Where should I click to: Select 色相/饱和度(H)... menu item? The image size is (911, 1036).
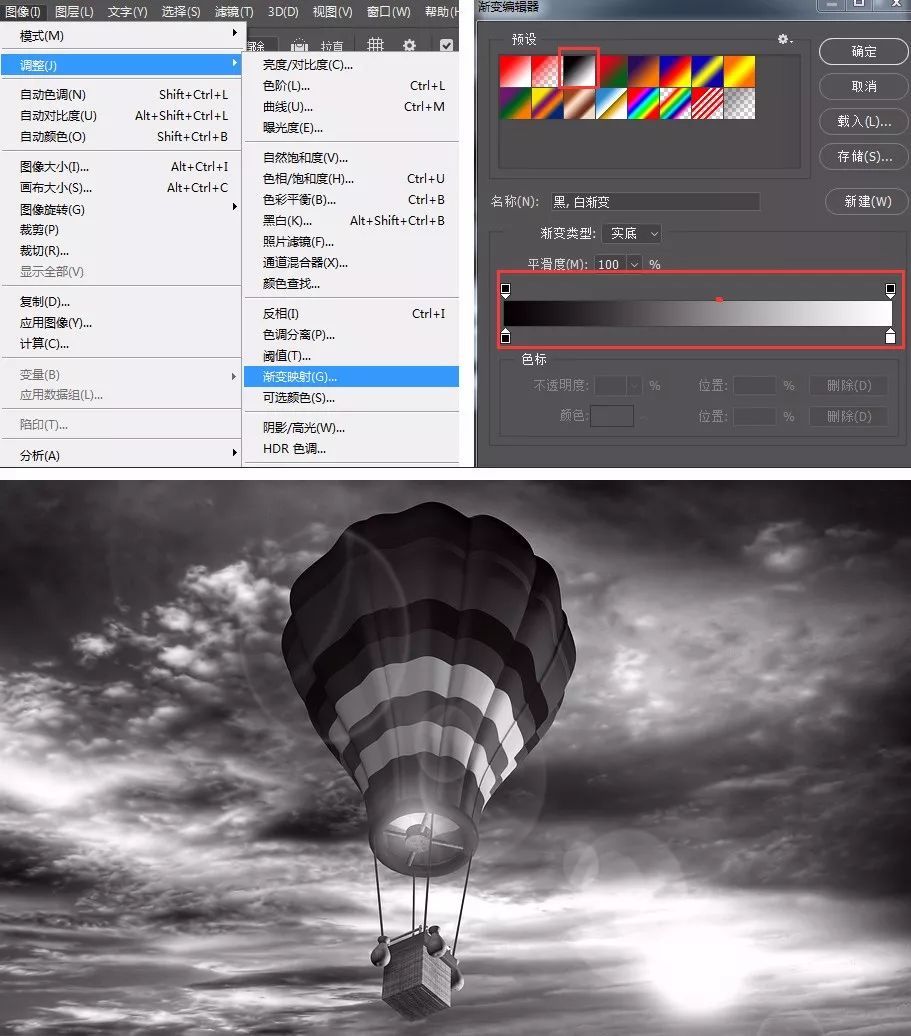pos(351,178)
